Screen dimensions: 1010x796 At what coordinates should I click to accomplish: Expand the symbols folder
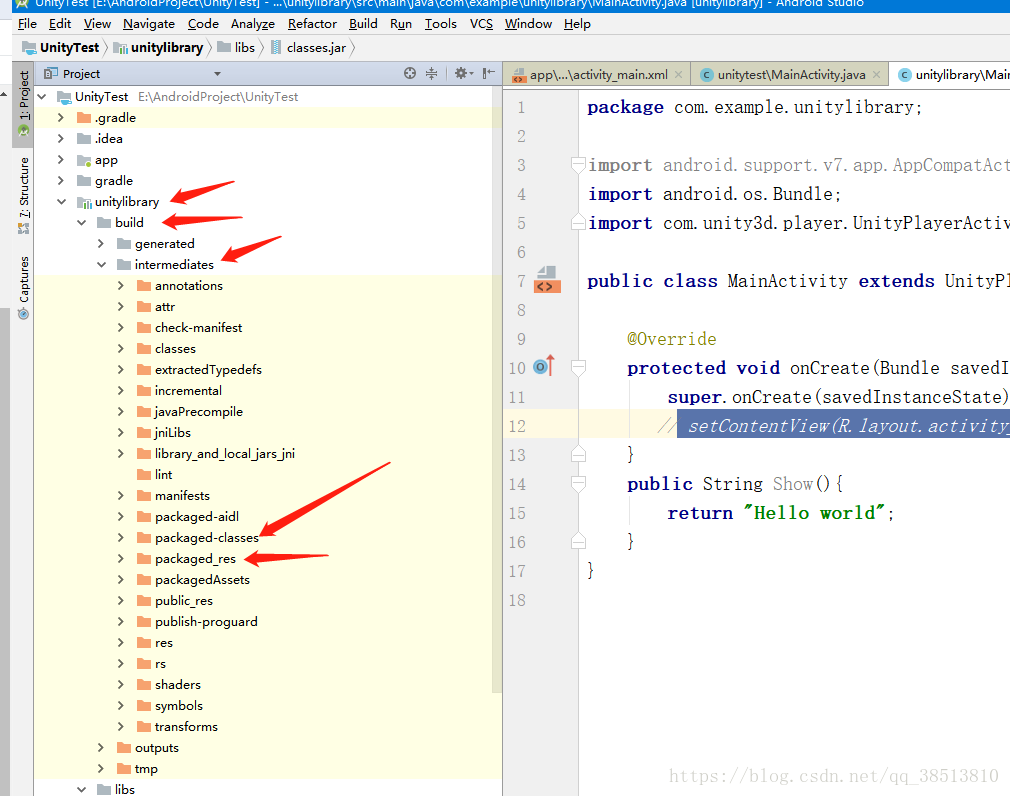pos(121,706)
